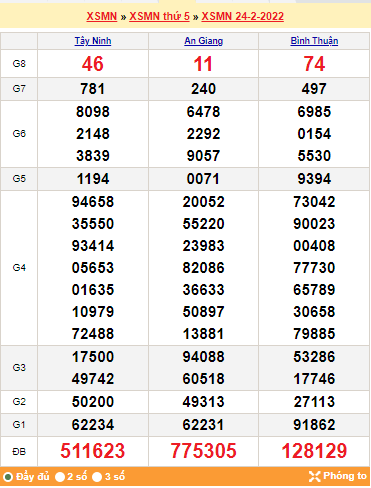371x488 pixels.
Task: Click the G4 row label
Action: 19,268
